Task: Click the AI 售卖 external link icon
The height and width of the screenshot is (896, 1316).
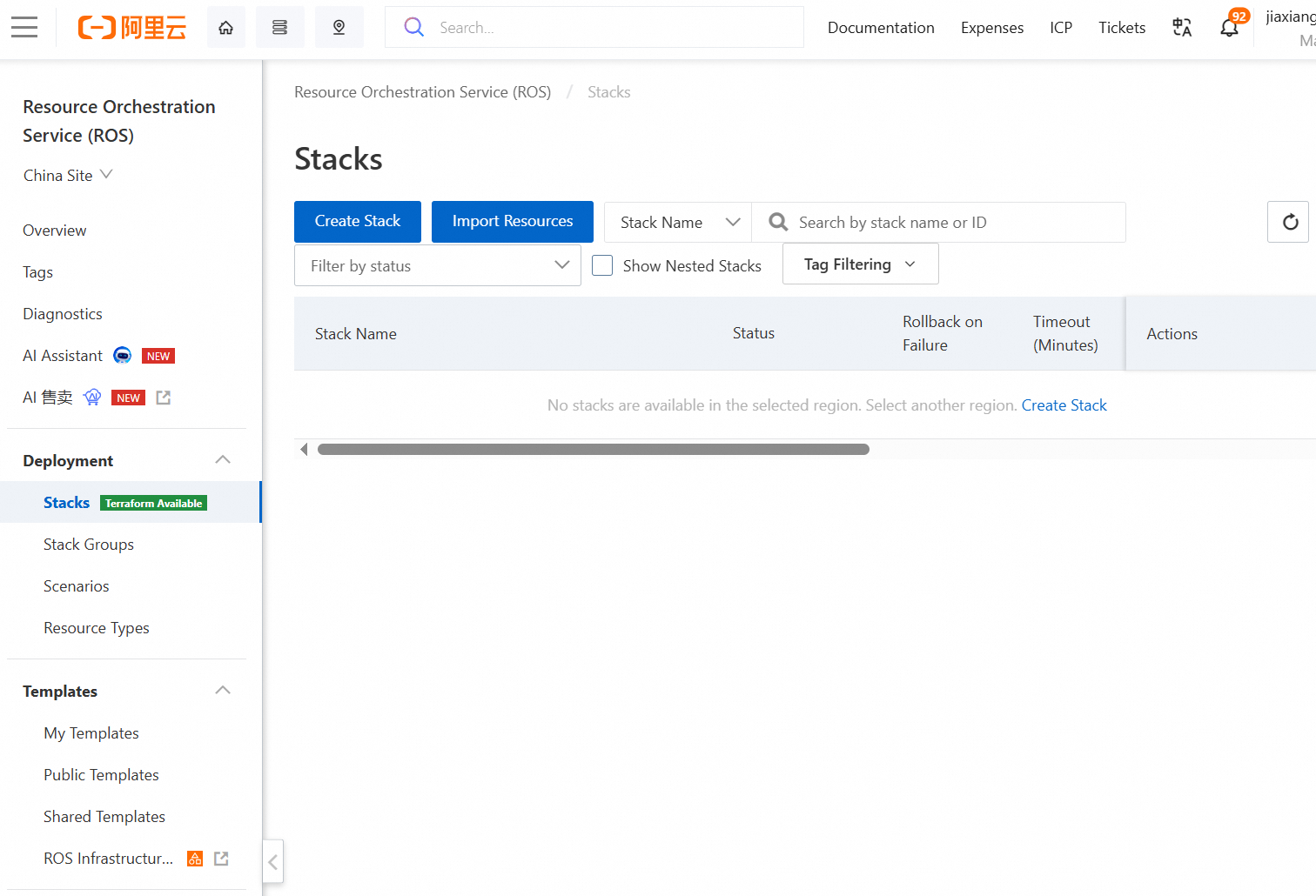Action: tap(164, 398)
